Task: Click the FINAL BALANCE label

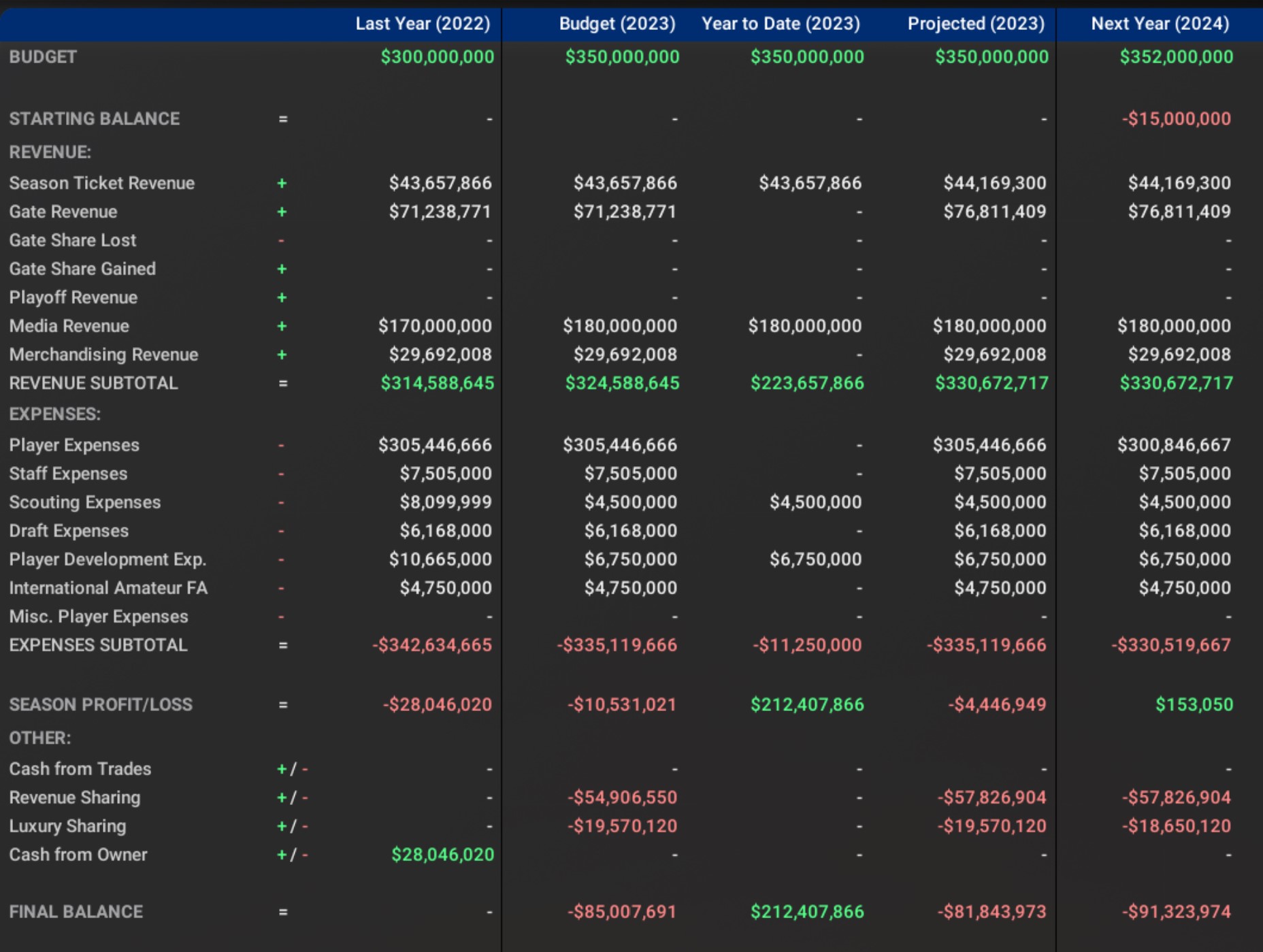Action: [x=76, y=912]
